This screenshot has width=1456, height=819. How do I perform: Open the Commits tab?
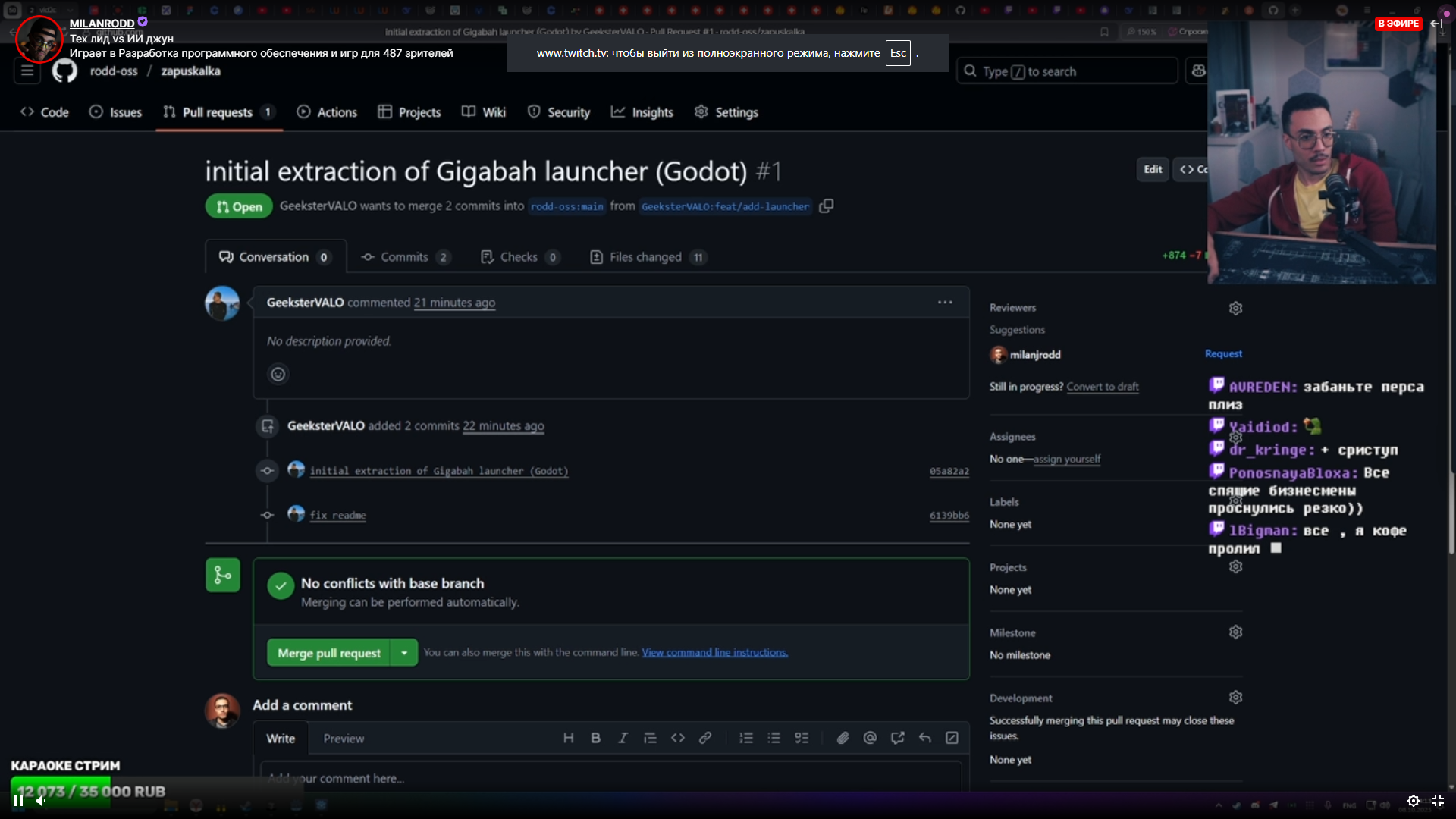coord(404,257)
